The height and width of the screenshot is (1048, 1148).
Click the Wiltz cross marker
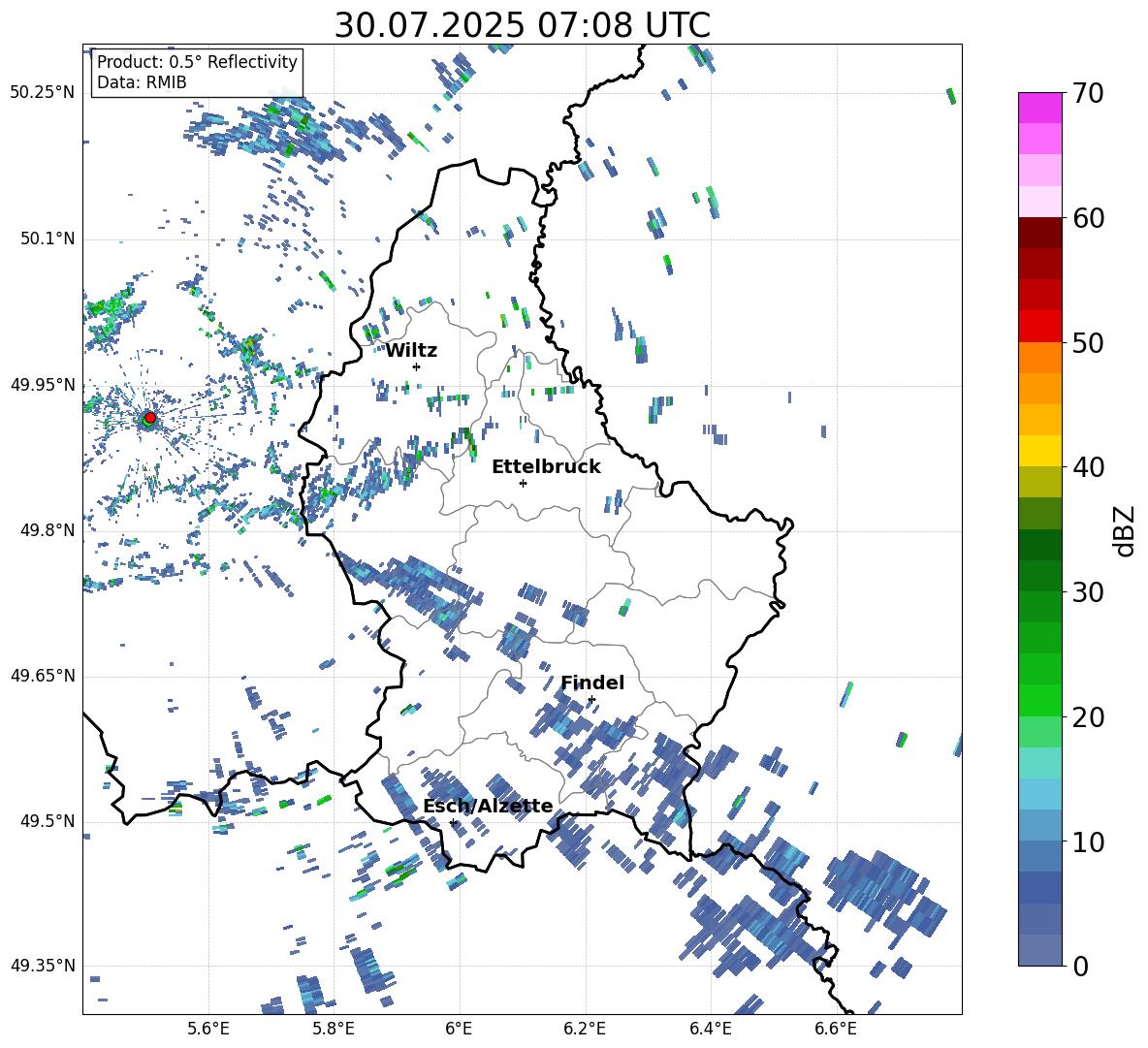(416, 366)
